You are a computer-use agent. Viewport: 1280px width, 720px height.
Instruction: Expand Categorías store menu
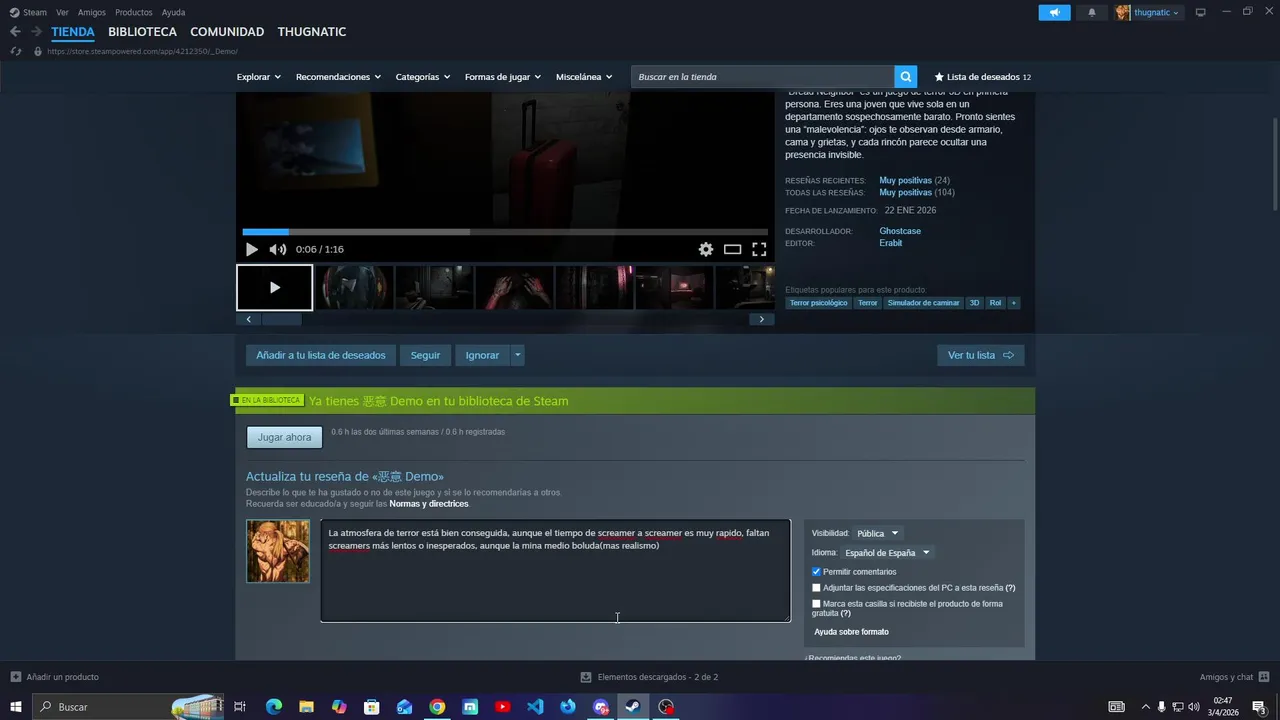pyautogui.click(x=423, y=77)
